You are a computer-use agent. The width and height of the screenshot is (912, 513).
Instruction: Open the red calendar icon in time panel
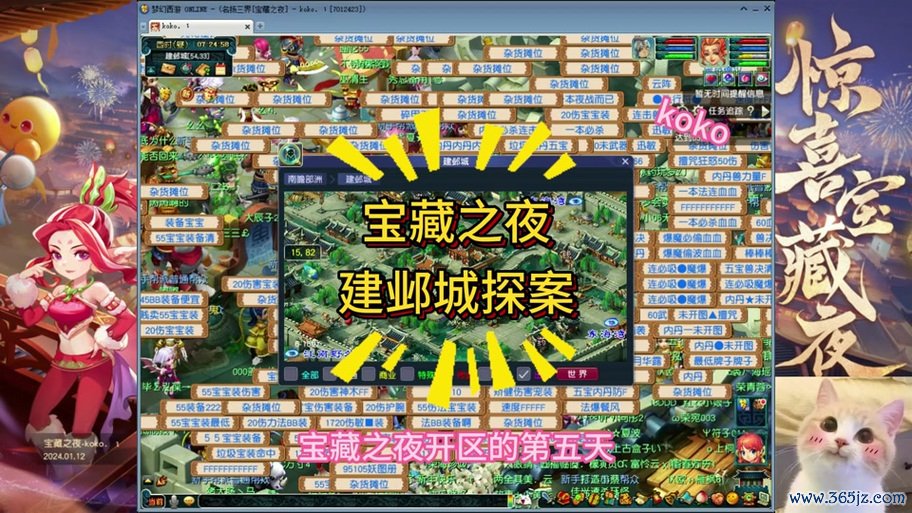(220, 69)
